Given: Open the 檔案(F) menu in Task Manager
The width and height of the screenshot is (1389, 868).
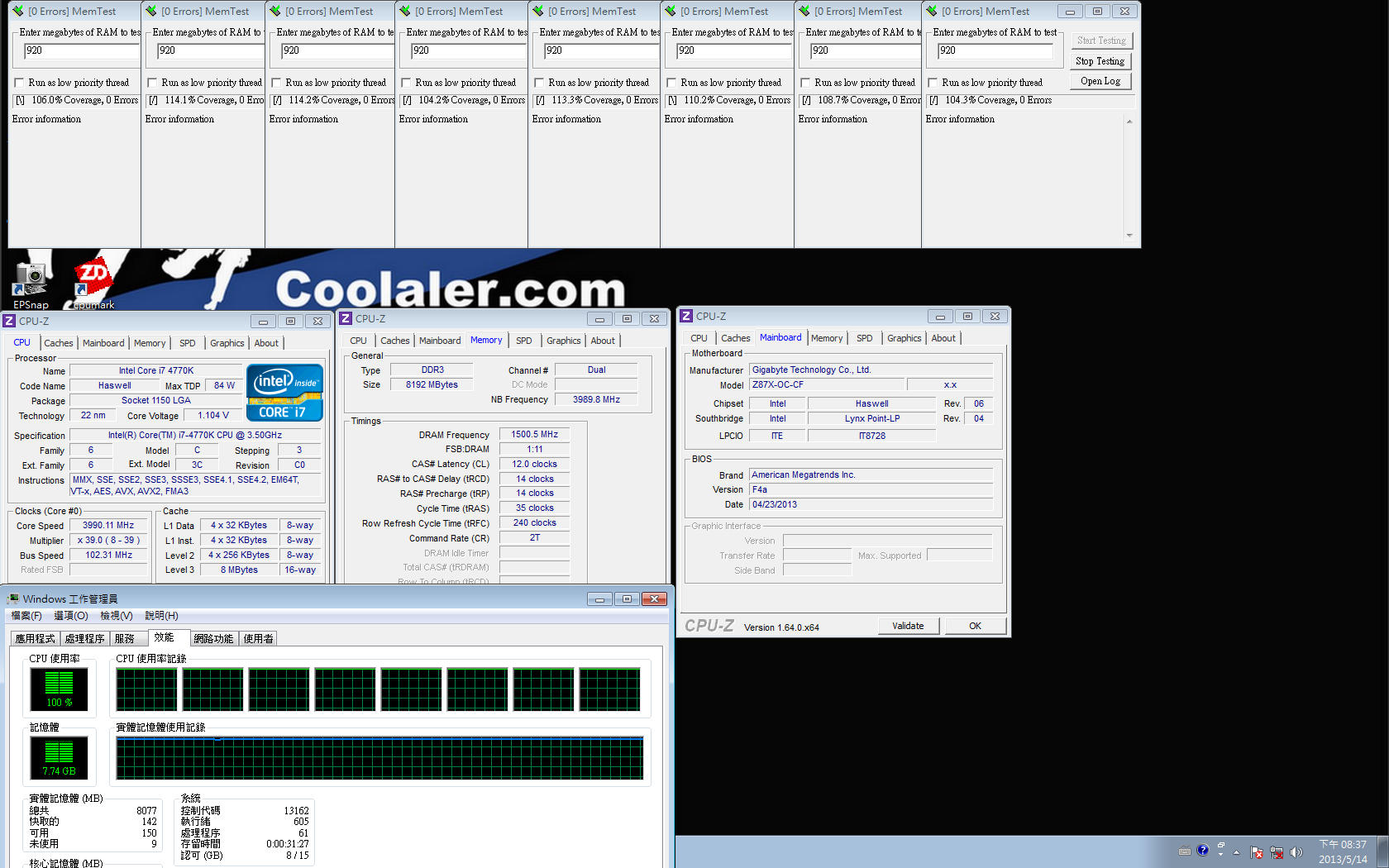Looking at the screenshot, I should tap(26, 616).
